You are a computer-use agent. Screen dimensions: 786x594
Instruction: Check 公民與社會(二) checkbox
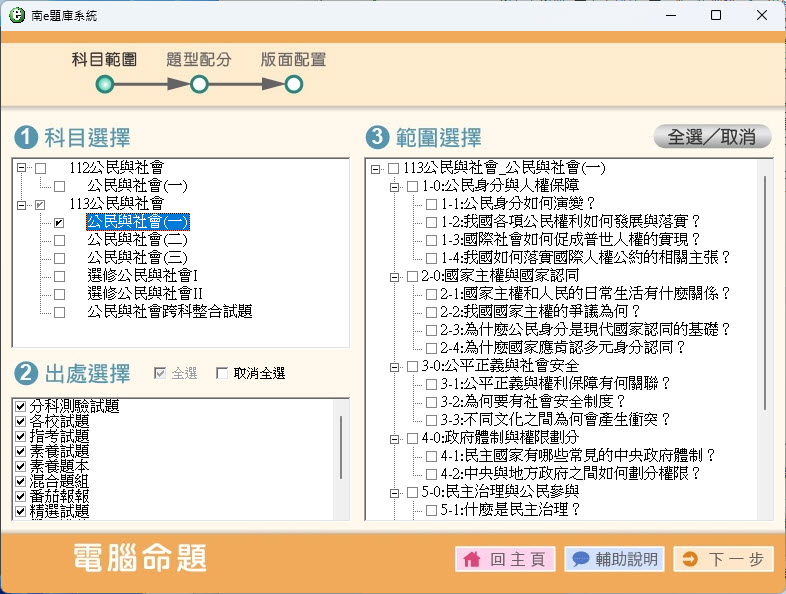[60, 241]
